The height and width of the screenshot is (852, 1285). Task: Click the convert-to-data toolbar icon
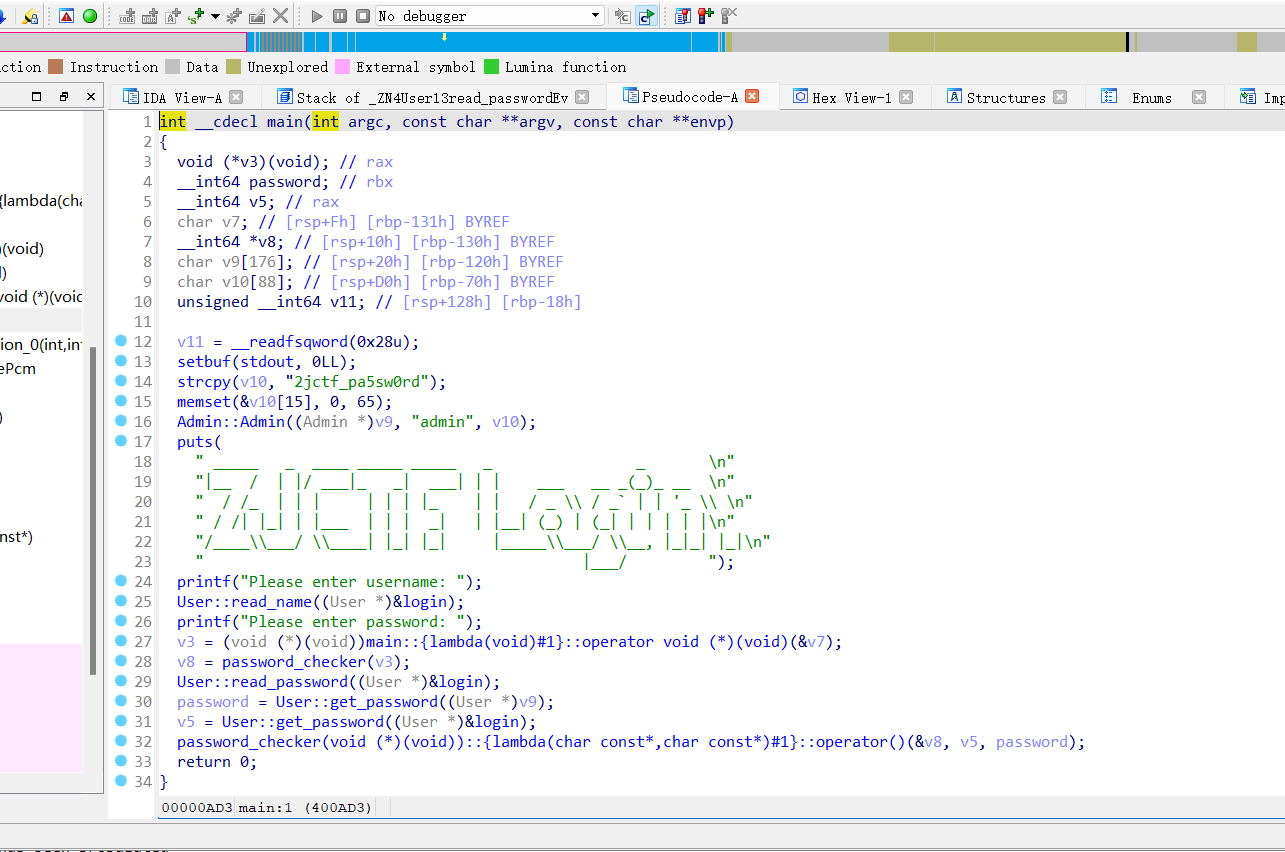[150, 16]
